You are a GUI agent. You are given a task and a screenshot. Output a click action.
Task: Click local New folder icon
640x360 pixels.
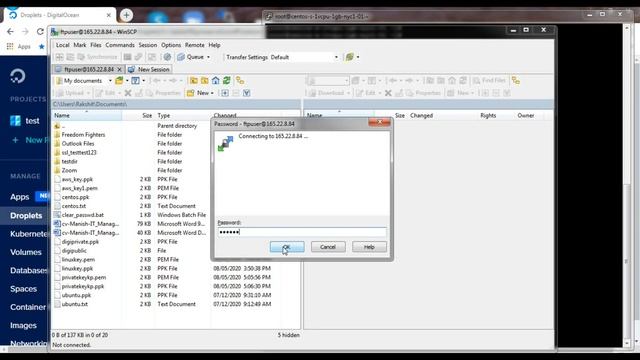point(191,93)
